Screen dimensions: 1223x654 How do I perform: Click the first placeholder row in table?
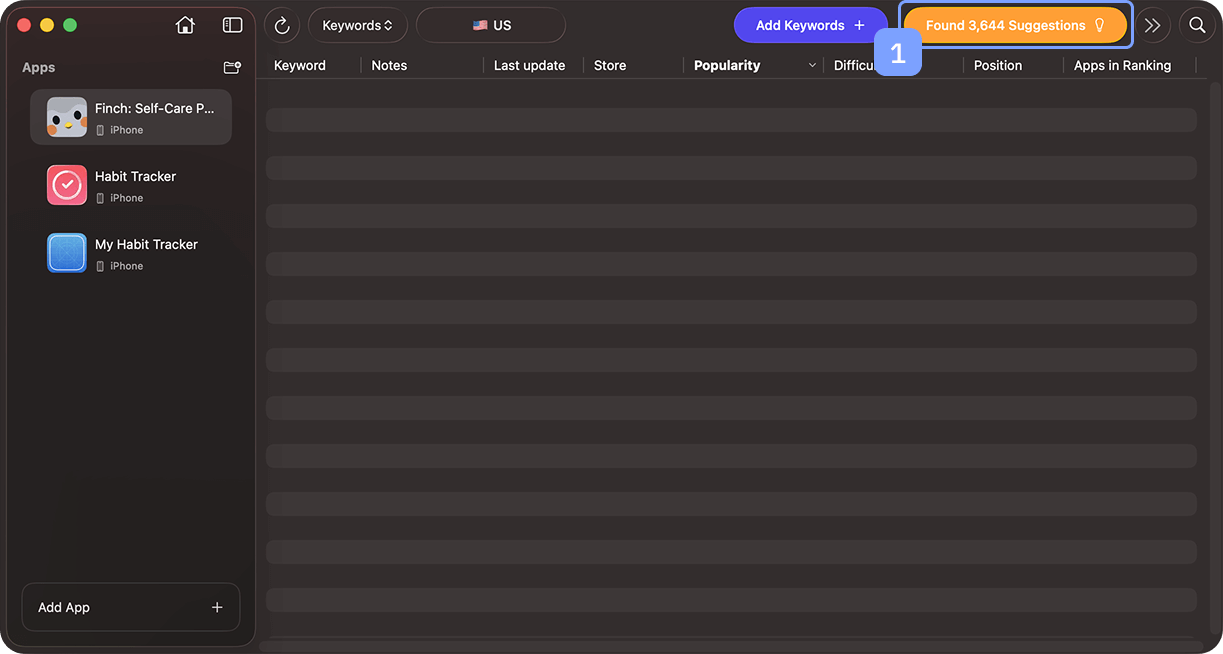730,120
